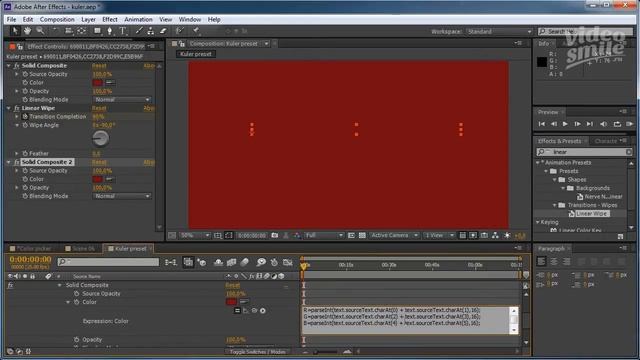Collapse the Solid Composite 2 effect group
This screenshot has height=360, width=640.
pos(9,162)
